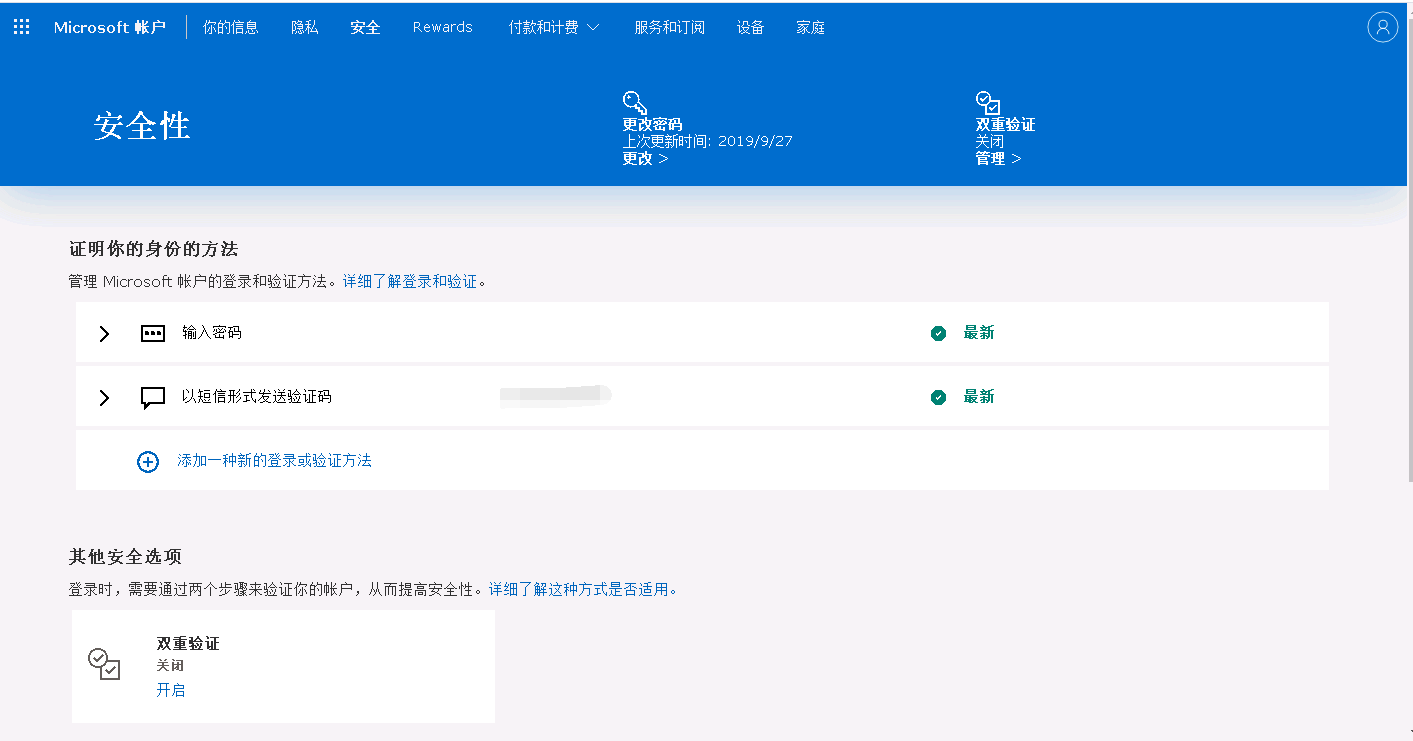The width and height of the screenshot is (1413, 741).
Task: Switch to the 设备 page
Action: coord(750,27)
